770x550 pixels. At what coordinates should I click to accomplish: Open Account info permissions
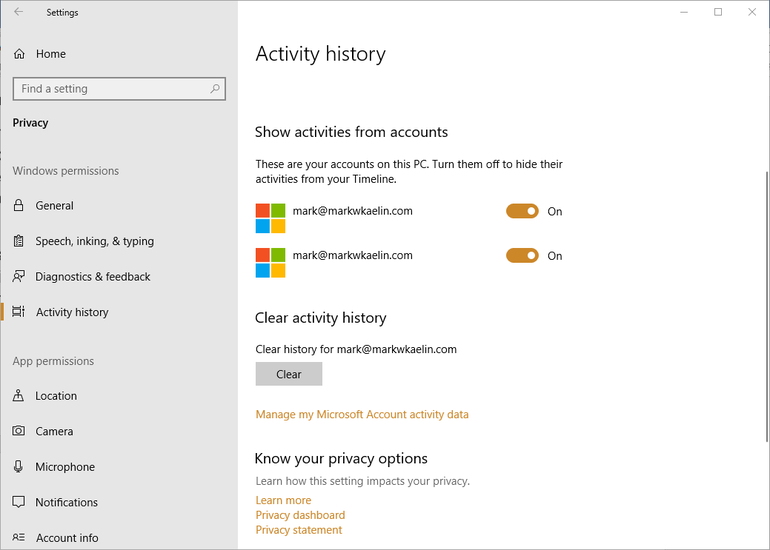click(x=67, y=538)
